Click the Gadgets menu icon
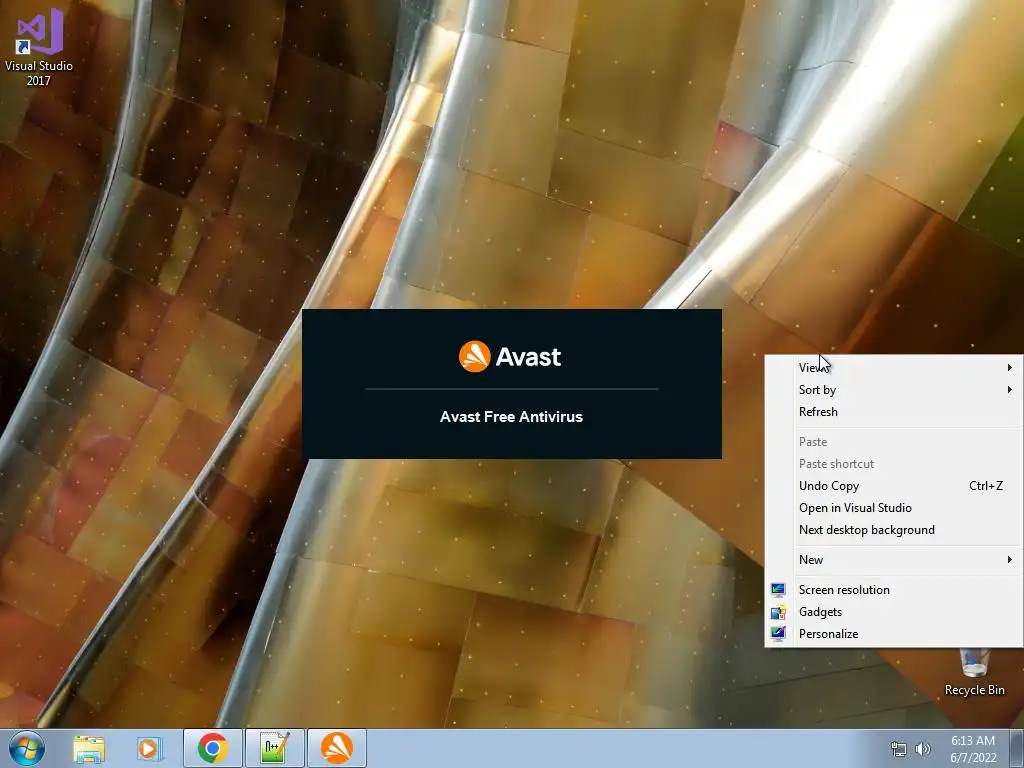Viewport: 1024px width, 768px height. tap(778, 612)
